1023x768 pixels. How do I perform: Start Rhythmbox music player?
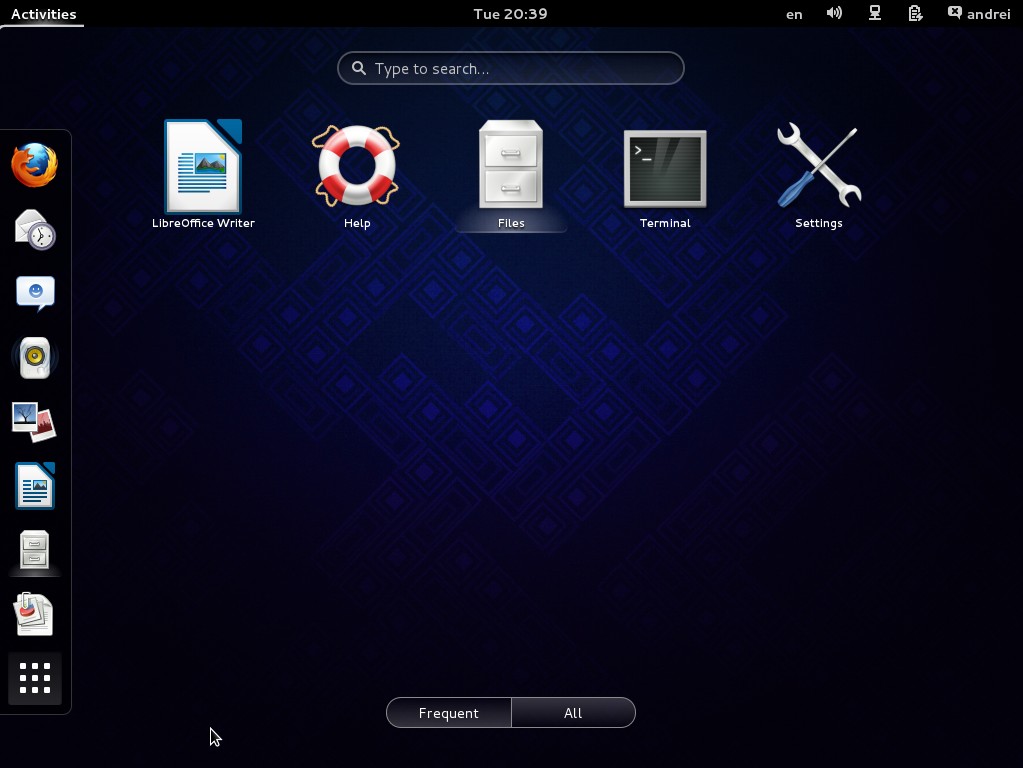(35, 357)
